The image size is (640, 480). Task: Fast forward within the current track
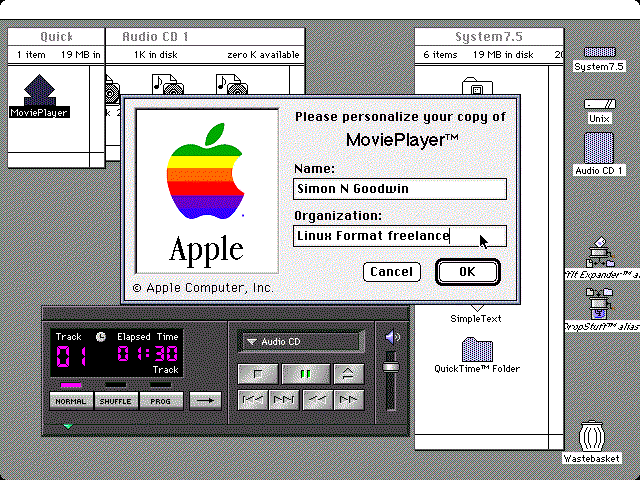tap(349, 400)
